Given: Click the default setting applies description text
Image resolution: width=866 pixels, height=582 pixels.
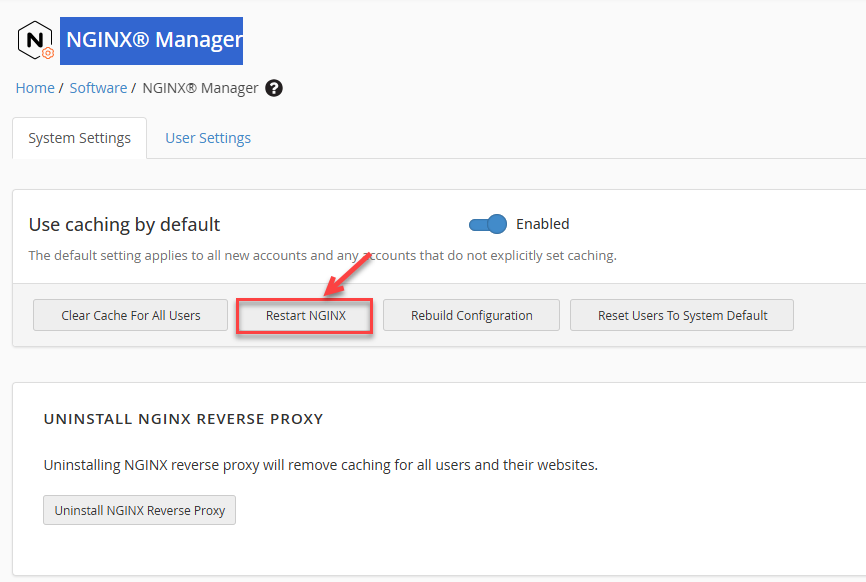Looking at the screenshot, I should pyautogui.click(x=323, y=256).
